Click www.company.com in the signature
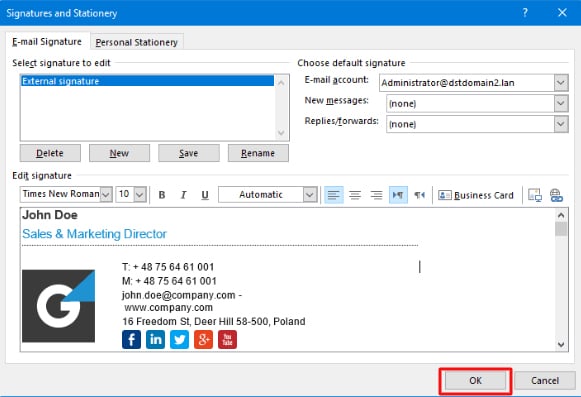581x397 pixels. point(169,308)
